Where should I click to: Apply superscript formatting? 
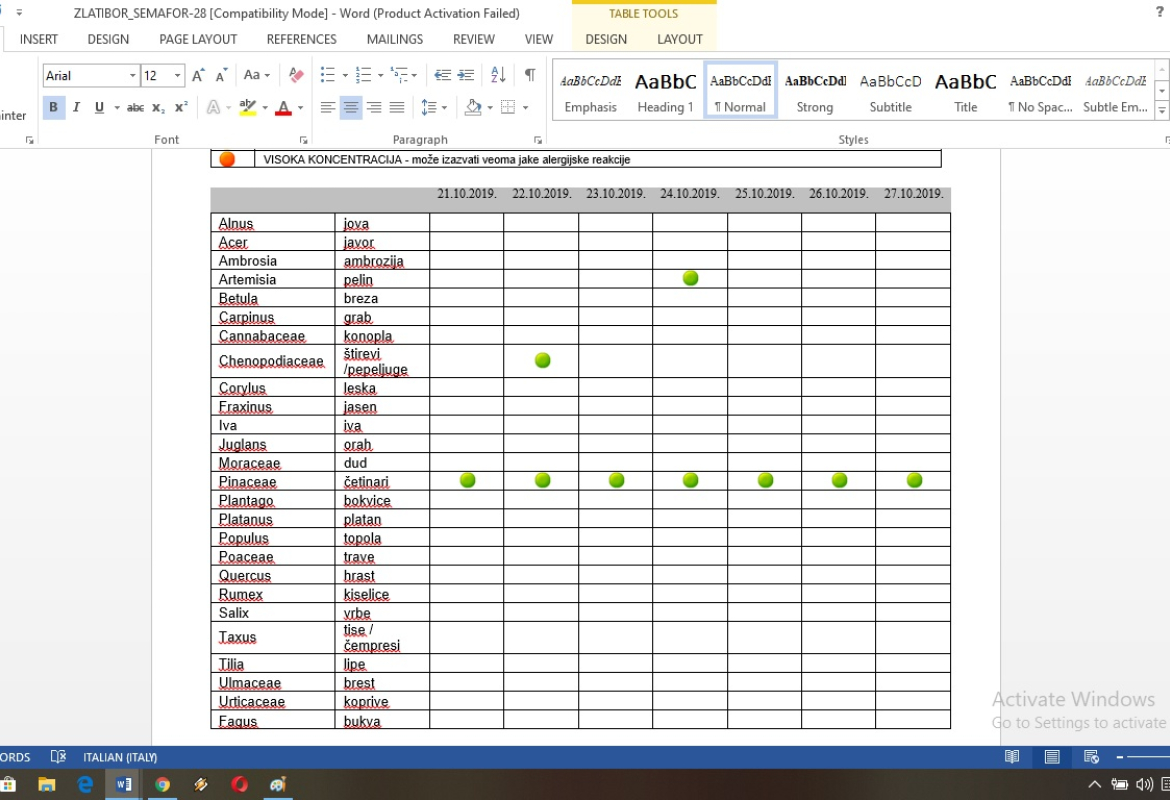181,107
